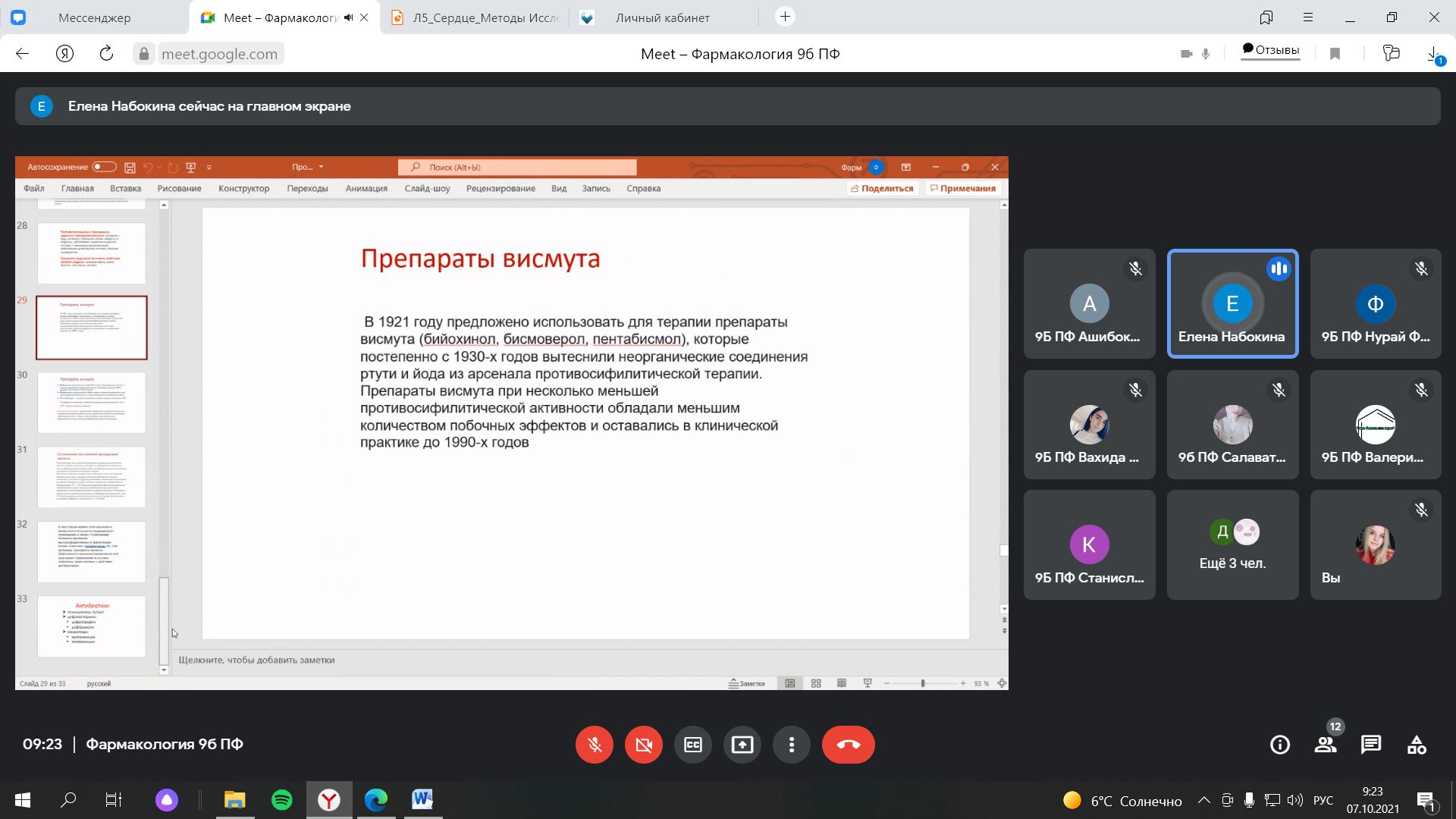Click the present screen button
The width and height of the screenshot is (1456, 819).
tap(742, 745)
